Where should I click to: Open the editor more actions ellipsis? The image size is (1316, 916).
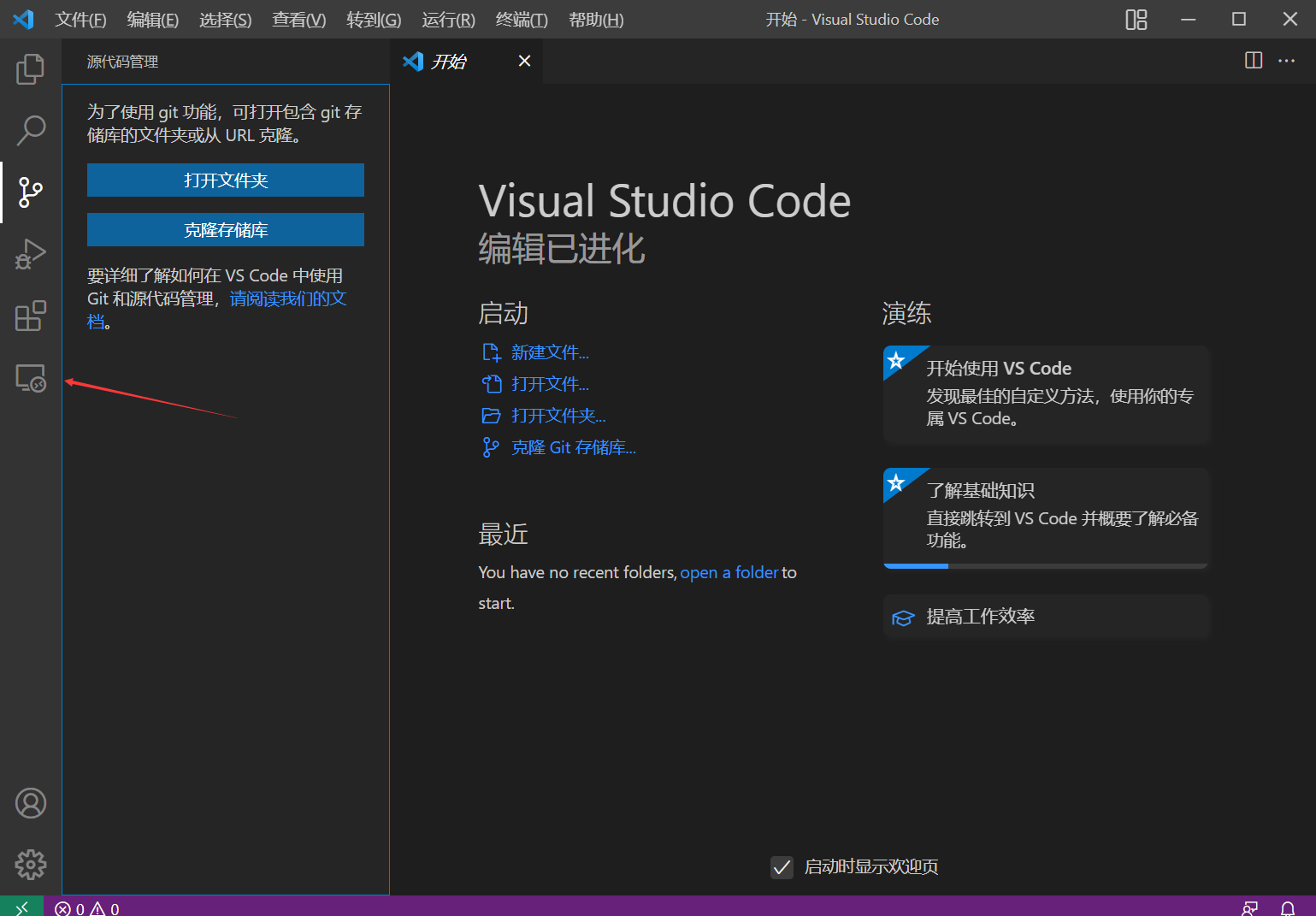[1286, 61]
